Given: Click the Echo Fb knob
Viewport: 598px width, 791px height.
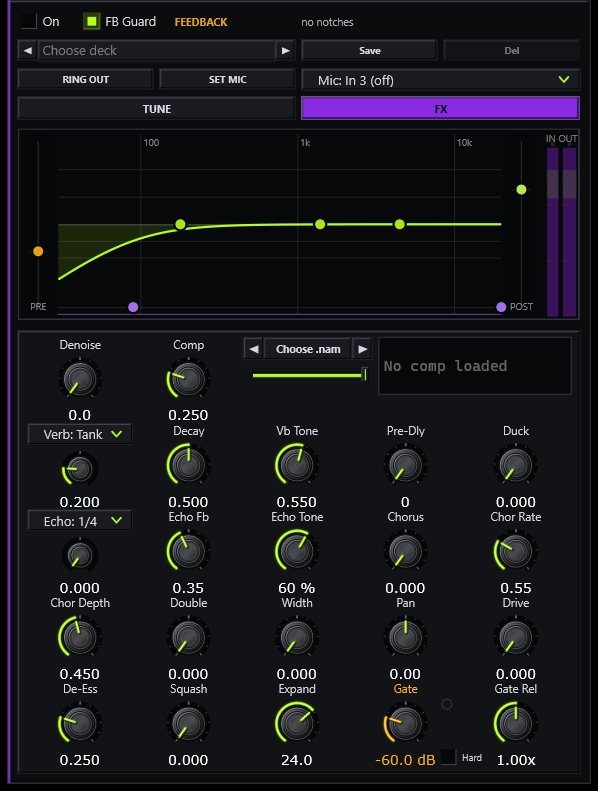Looking at the screenshot, I should click(188, 551).
